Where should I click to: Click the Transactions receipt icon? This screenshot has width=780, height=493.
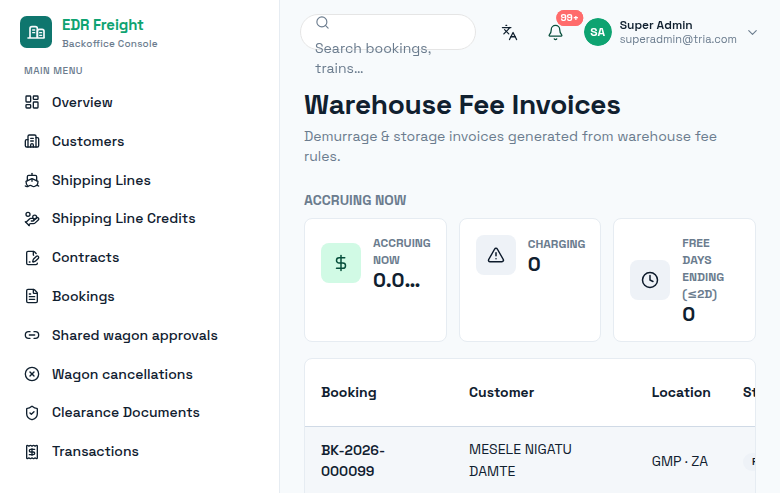pyautogui.click(x=32, y=452)
